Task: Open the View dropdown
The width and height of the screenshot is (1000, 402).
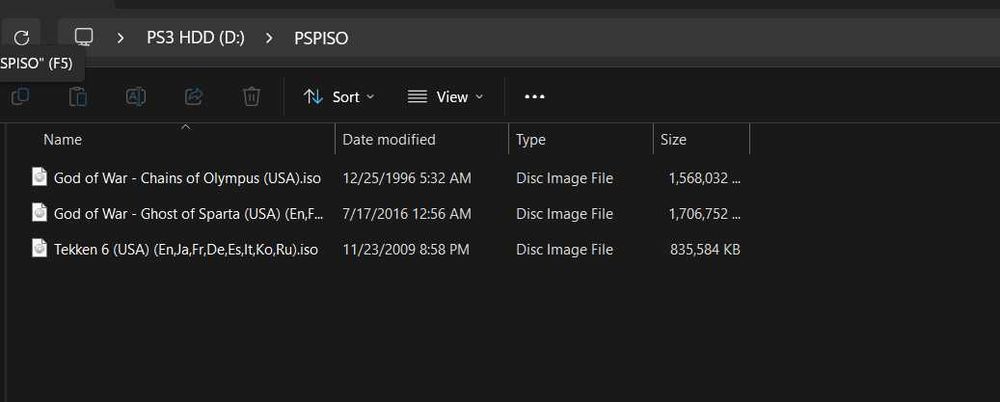Action: pos(445,97)
